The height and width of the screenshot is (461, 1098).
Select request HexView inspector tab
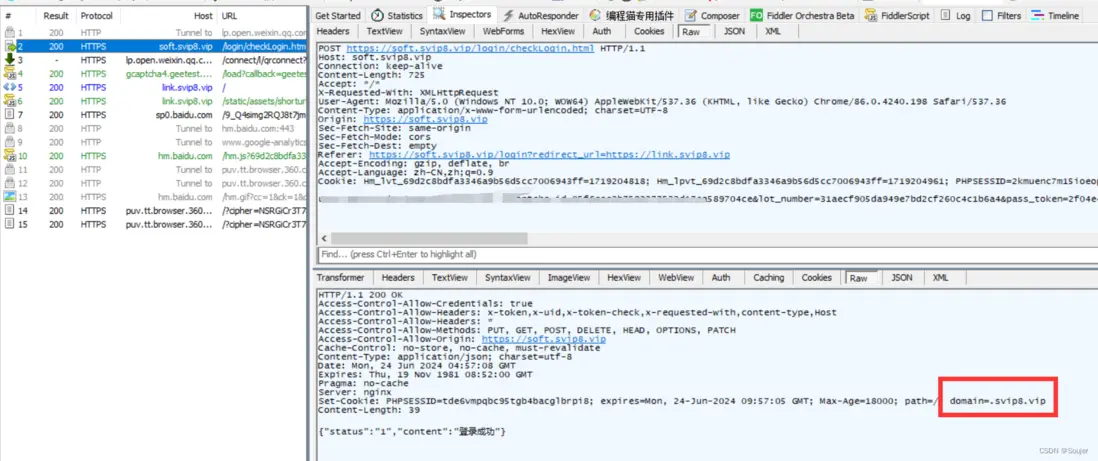pyautogui.click(x=558, y=32)
